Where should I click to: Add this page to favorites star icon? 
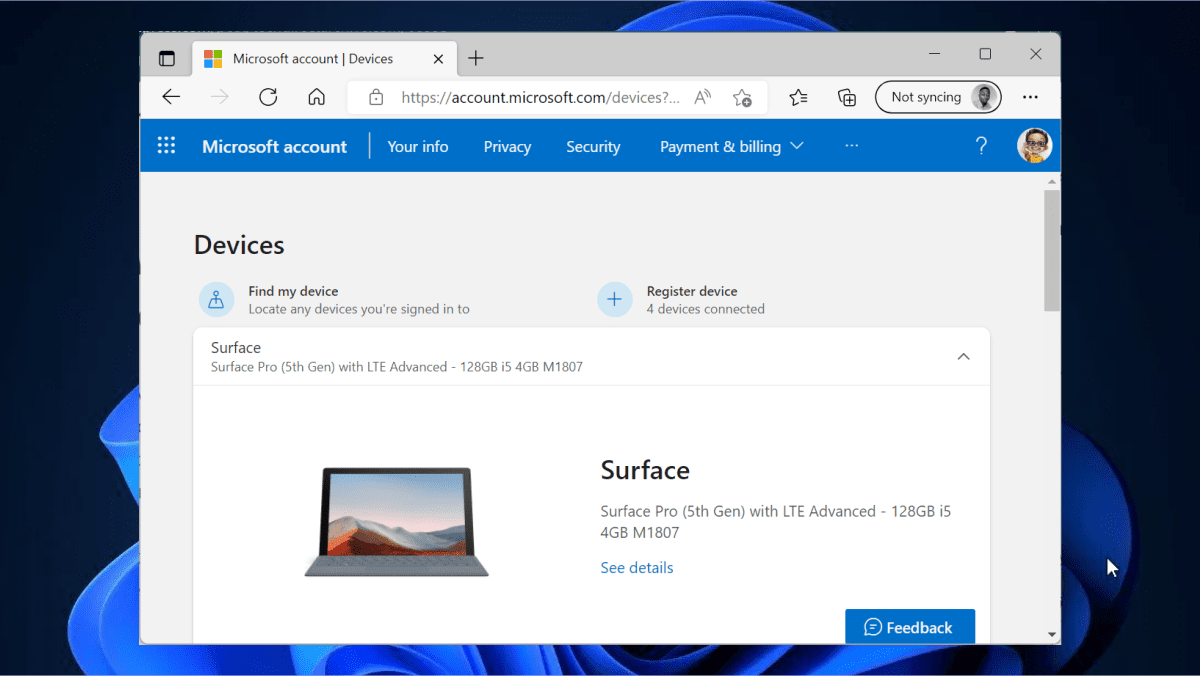(742, 97)
